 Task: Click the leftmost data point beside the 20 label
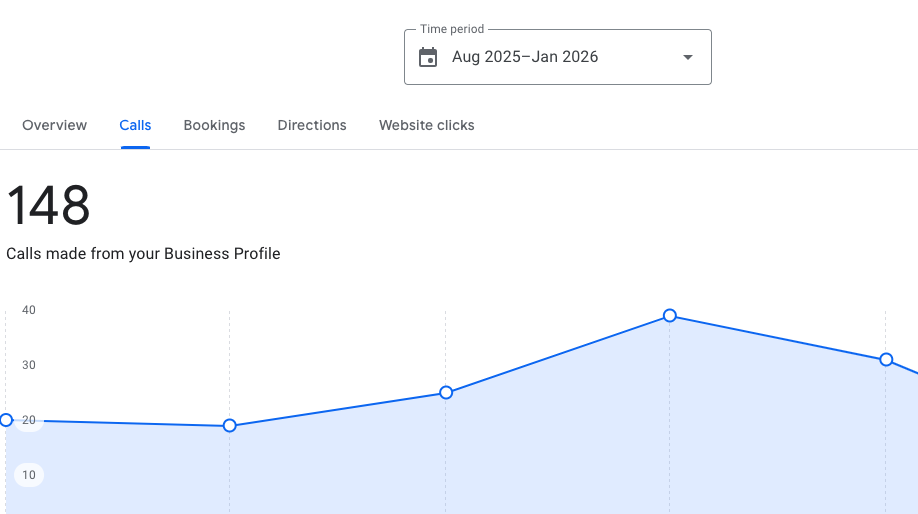point(6,420)
